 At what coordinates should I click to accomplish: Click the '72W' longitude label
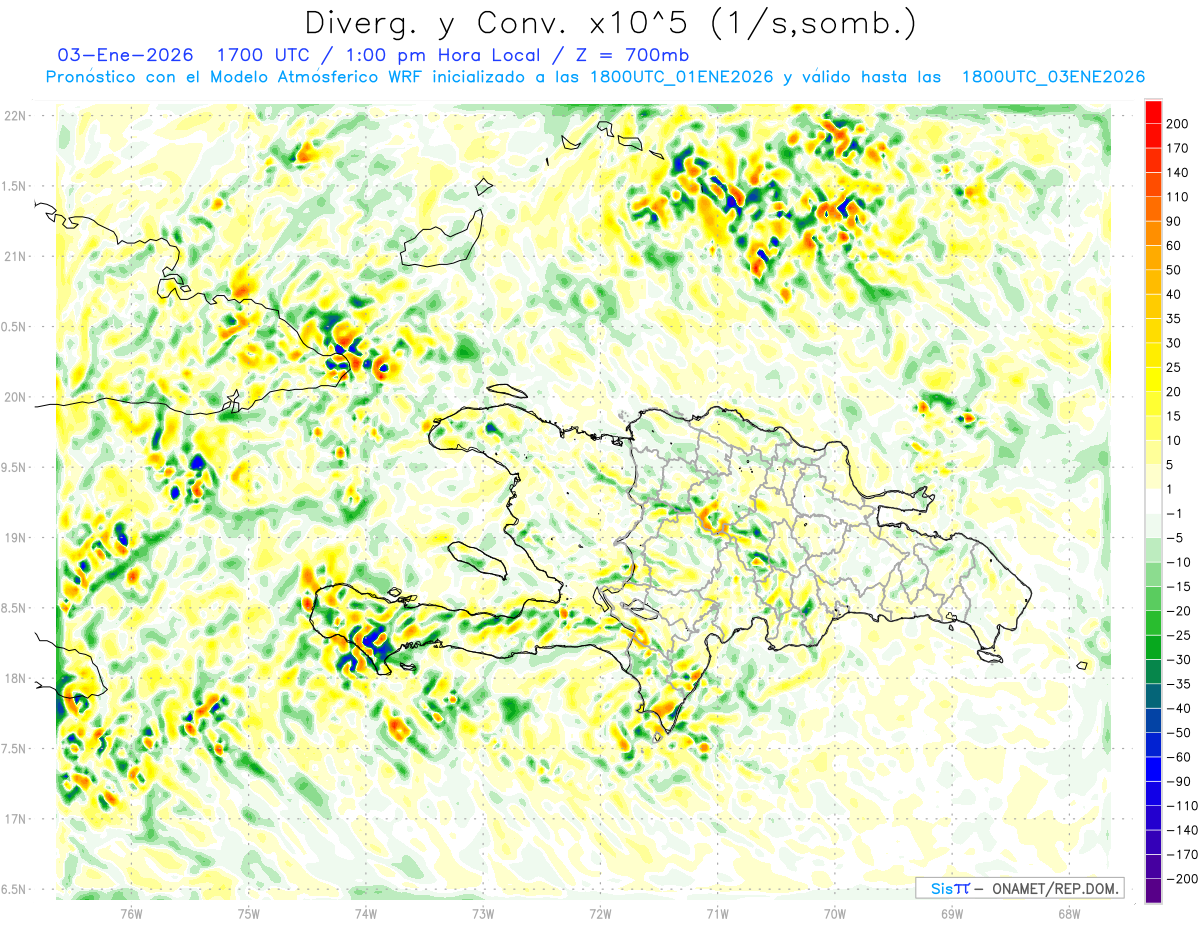600,913
